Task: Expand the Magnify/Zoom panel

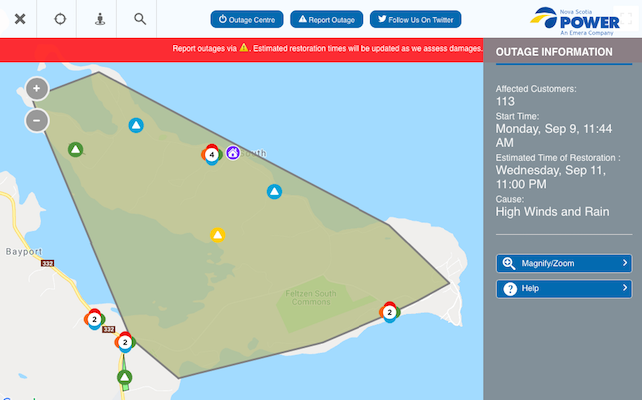Action: pos(565,263)
